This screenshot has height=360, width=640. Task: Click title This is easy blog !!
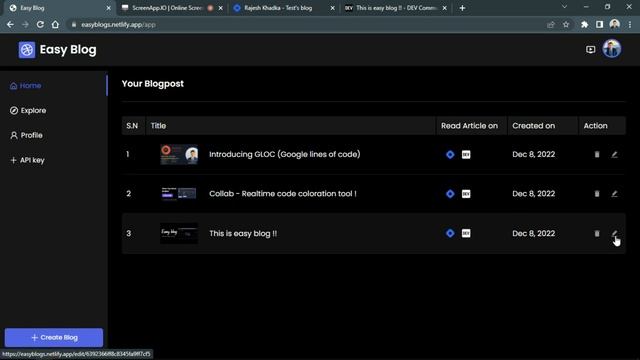pyautogui.click(x=243, y=233)
